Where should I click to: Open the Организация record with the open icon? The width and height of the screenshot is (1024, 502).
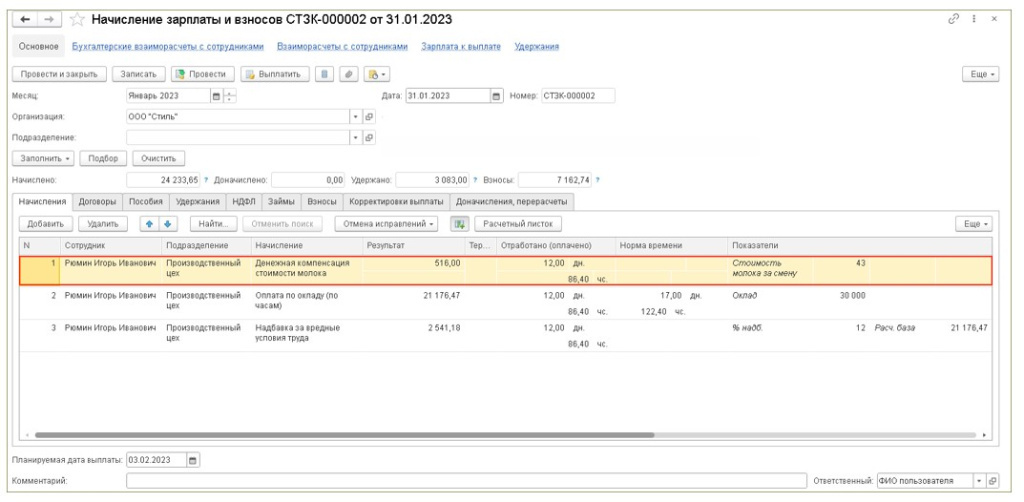pyautogui.click(x=369, y=117)
